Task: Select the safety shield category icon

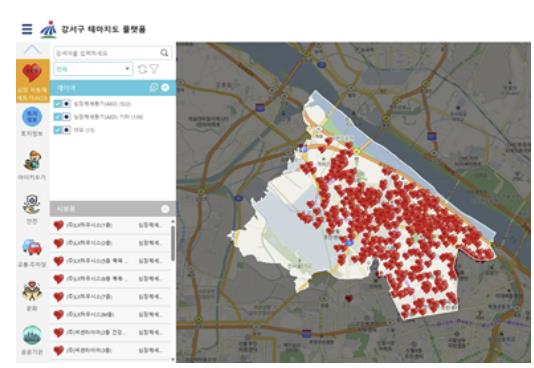Action: click(32, 208)
